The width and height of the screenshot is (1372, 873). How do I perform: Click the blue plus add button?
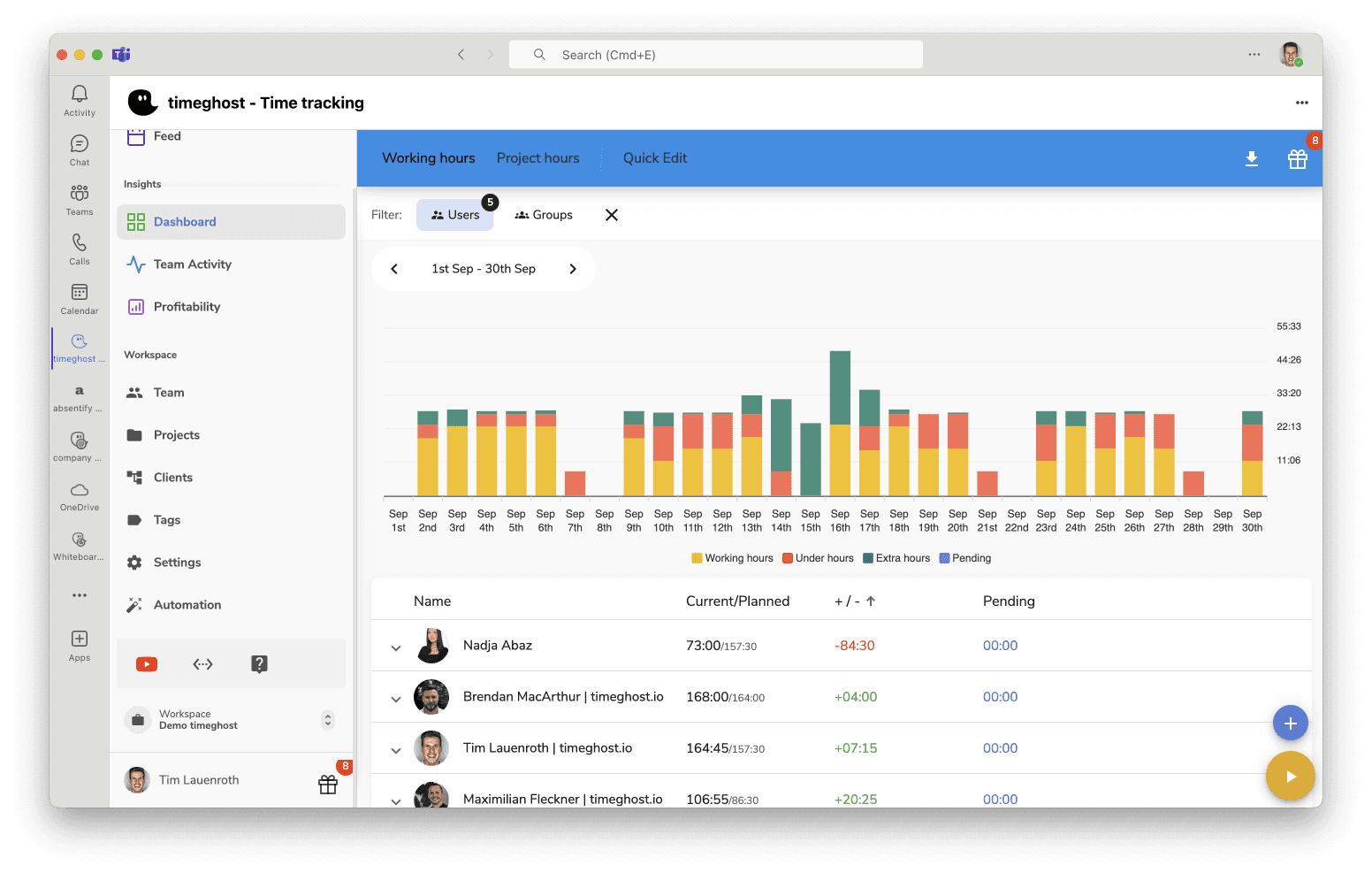[1290, 724]
